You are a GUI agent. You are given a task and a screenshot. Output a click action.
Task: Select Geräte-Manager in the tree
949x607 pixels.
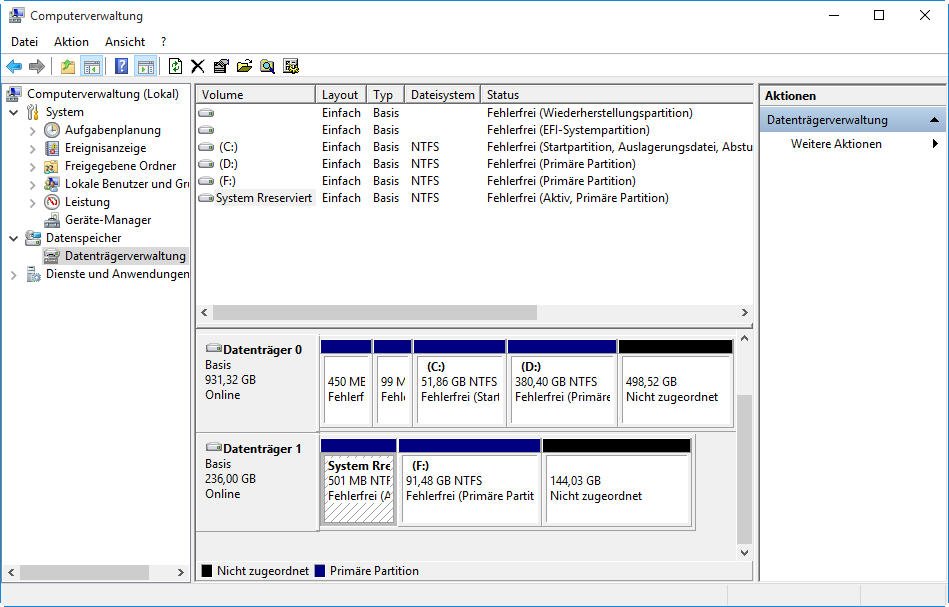pos(108,220)
